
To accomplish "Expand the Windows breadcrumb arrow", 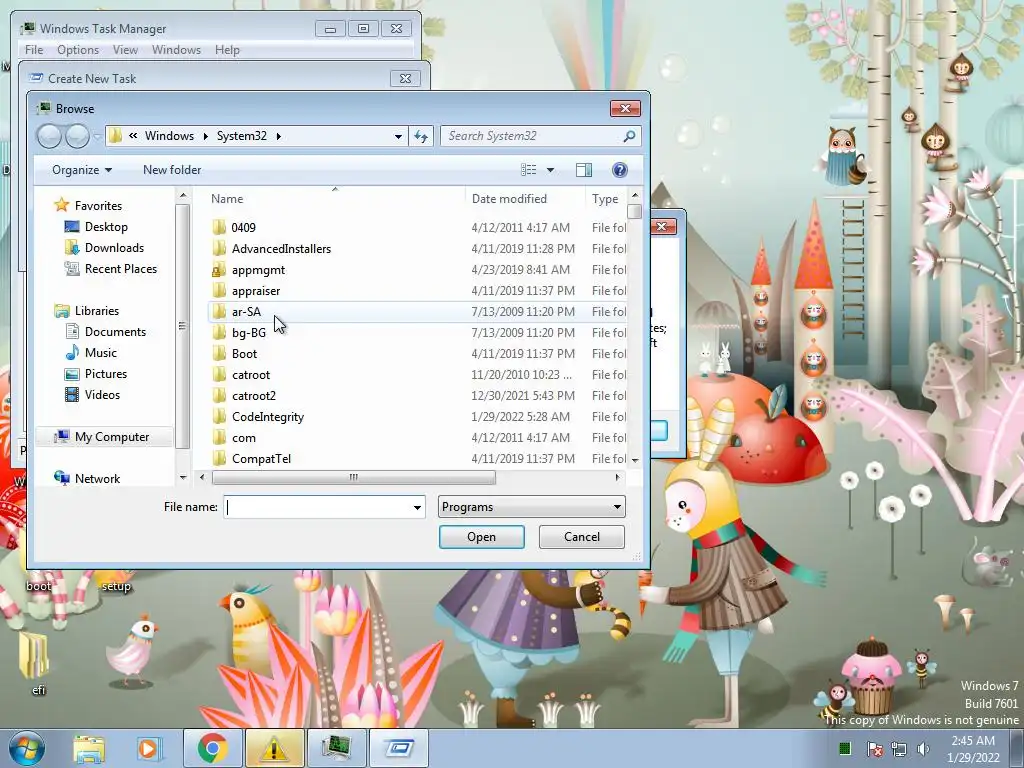I will [x=206, y=136].
